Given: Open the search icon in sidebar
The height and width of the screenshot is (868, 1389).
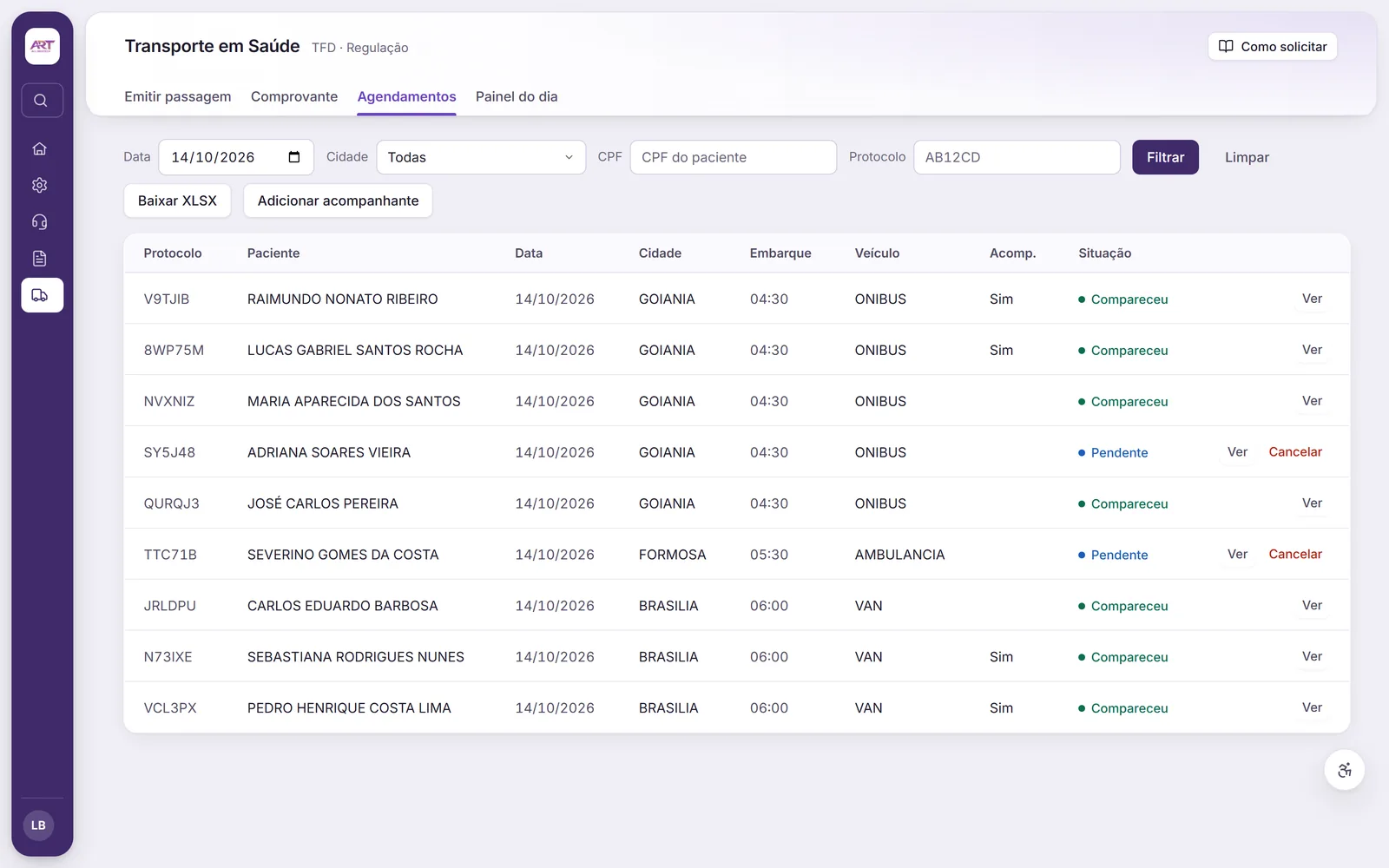Looking at the screenshot, I should coord(42,101).
